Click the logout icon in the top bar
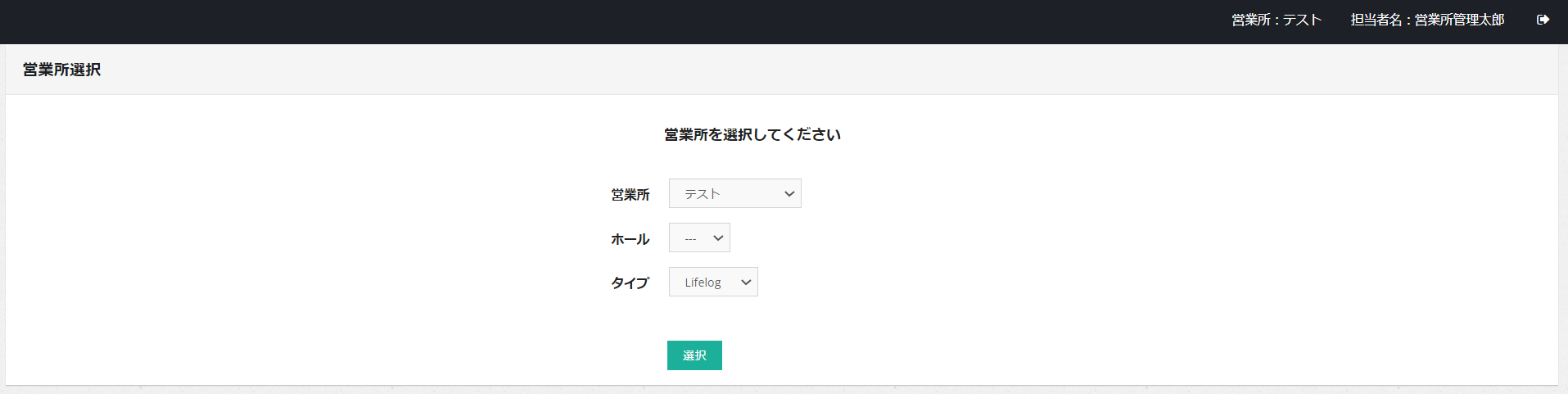This screenshot has height=398, width=1568. click(x=1543, y=20)
